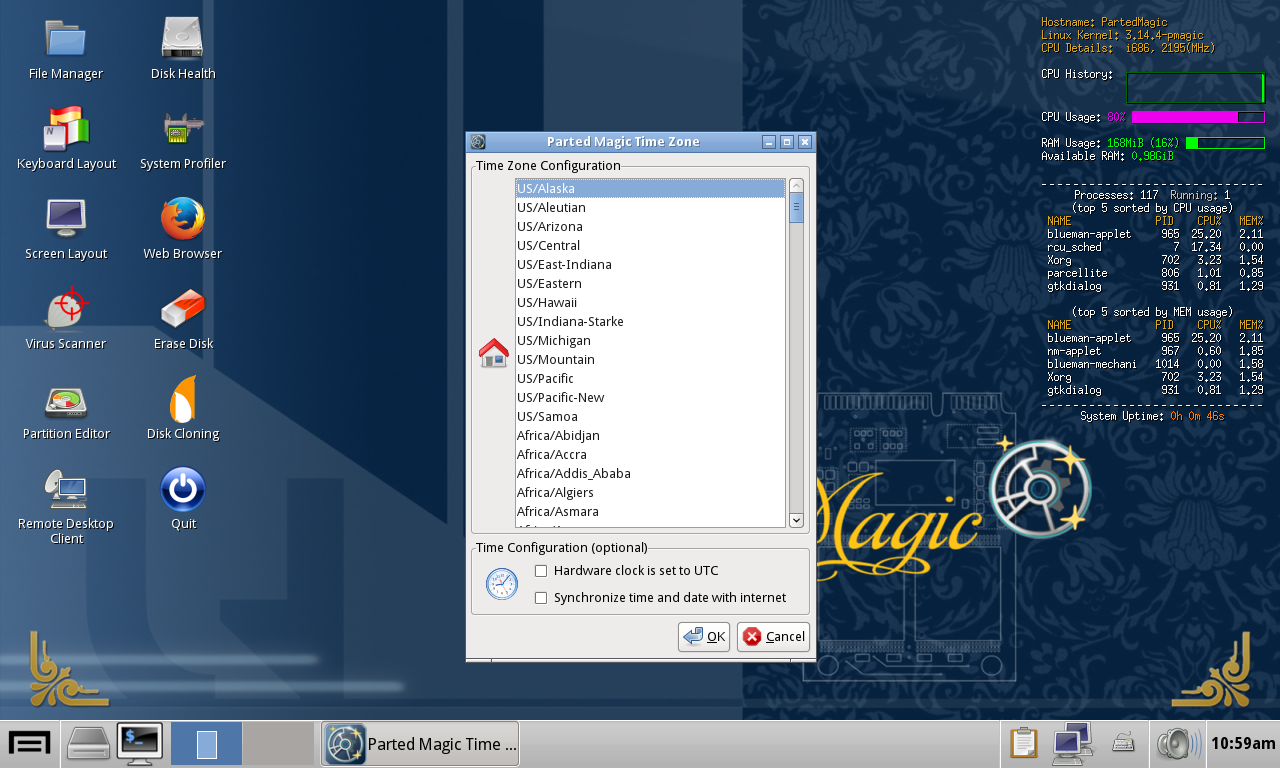
Task: Open the volume speaker tray icon
Action: [1178, 744]
